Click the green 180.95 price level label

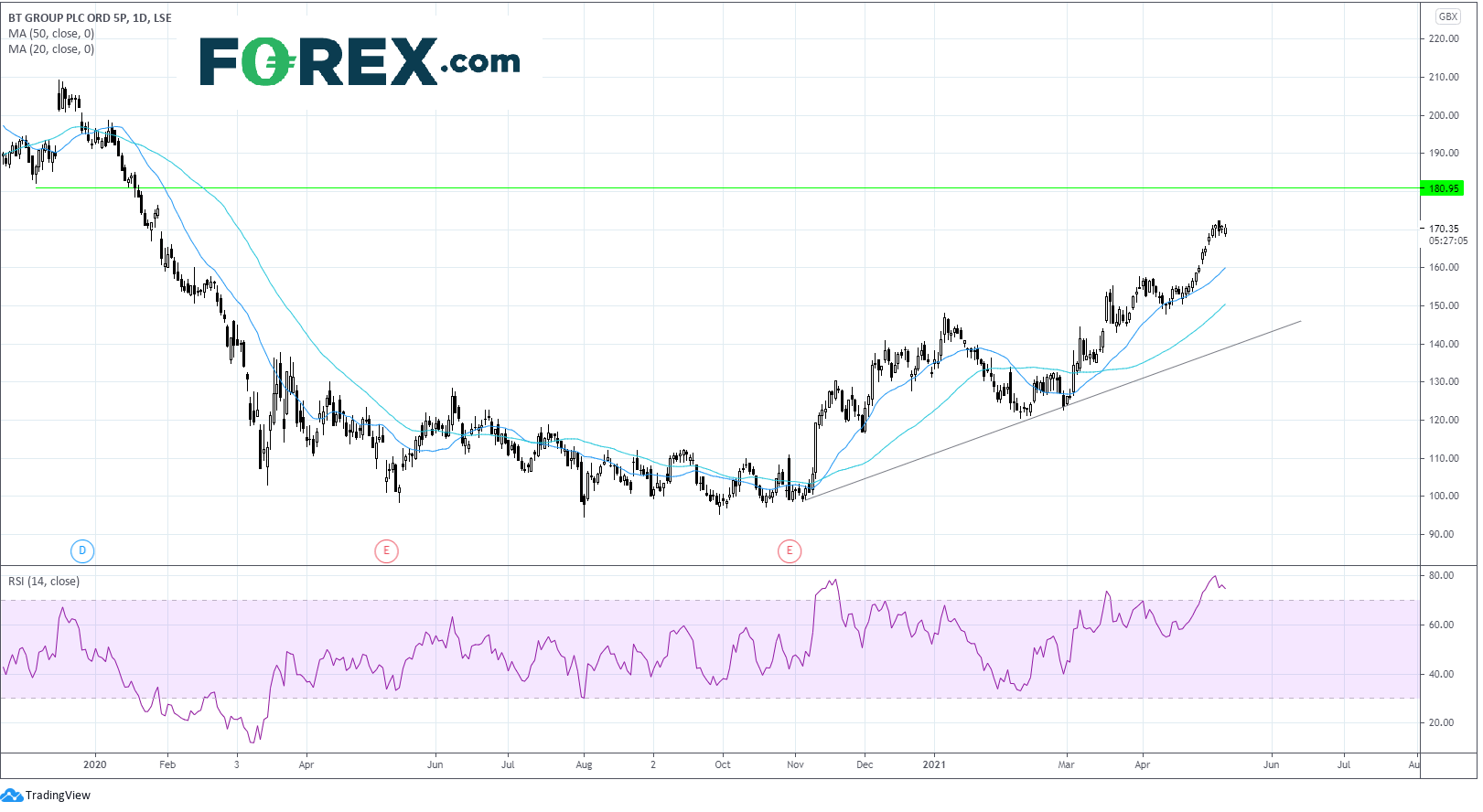[x=1442, y=188]
